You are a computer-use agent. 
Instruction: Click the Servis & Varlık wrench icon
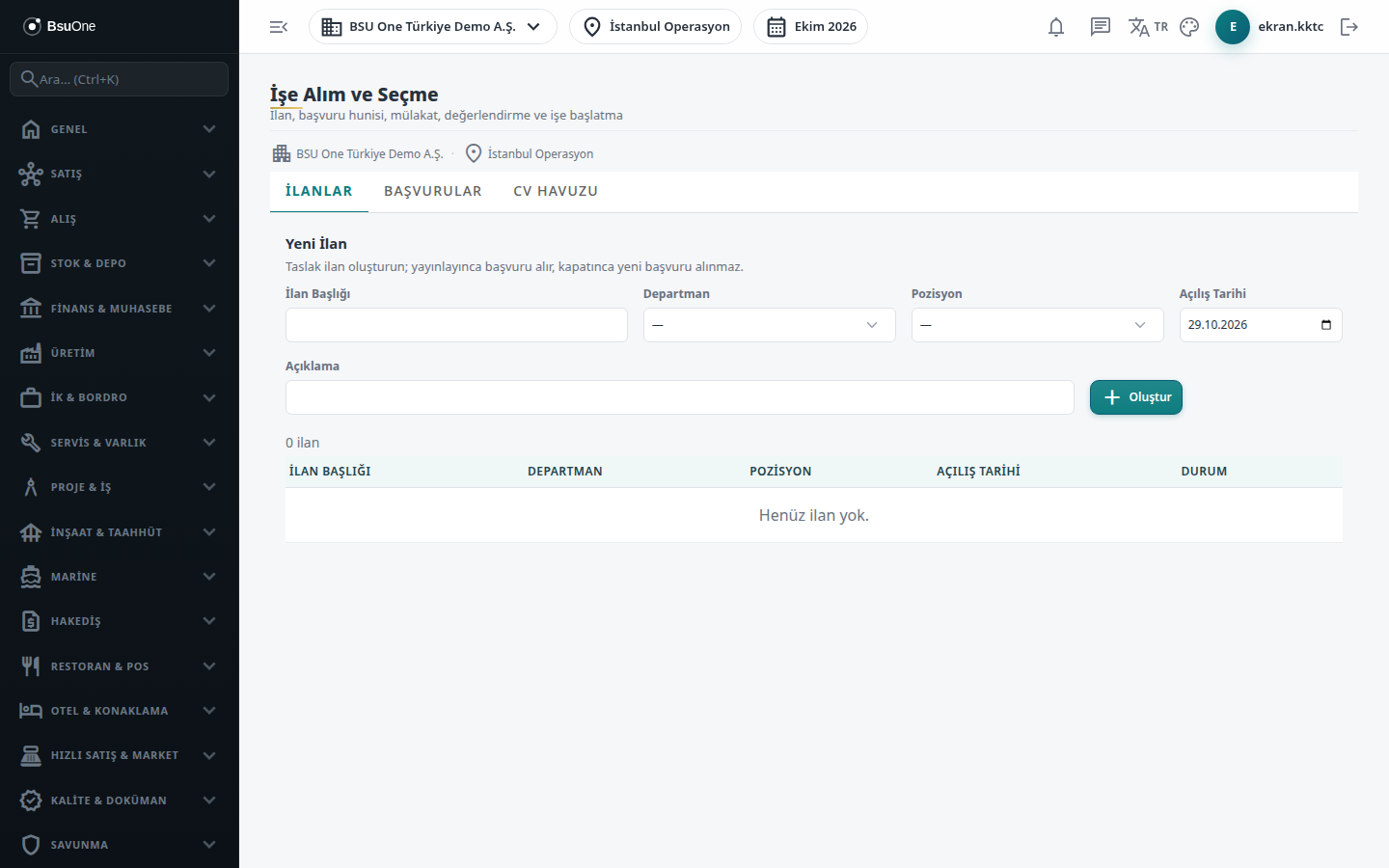[31, 443]
